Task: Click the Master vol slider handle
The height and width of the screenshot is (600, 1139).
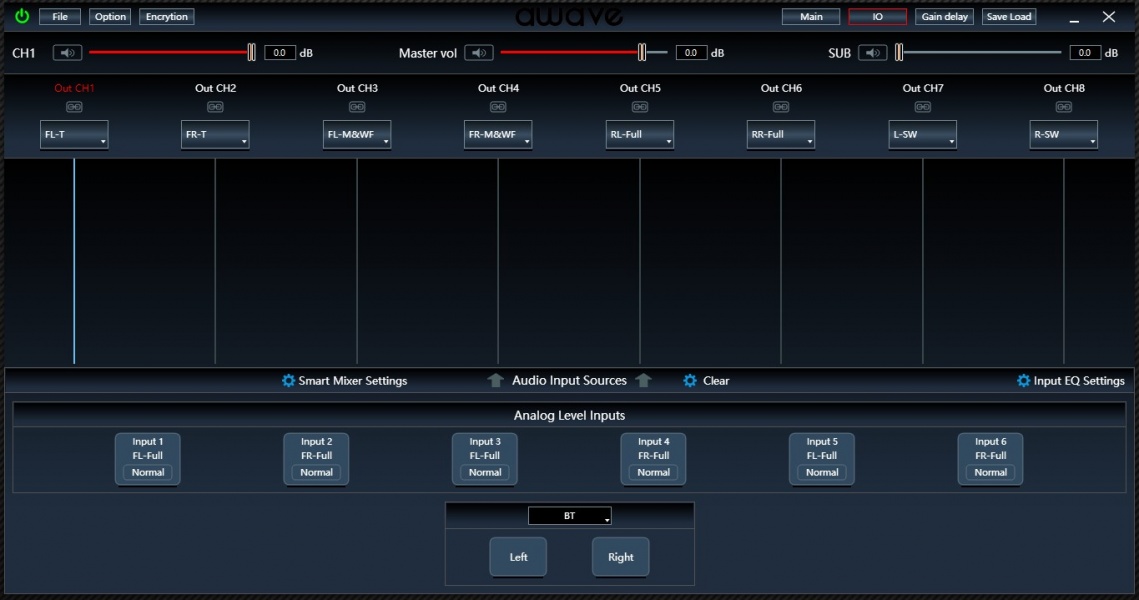Action: [642, 53]
